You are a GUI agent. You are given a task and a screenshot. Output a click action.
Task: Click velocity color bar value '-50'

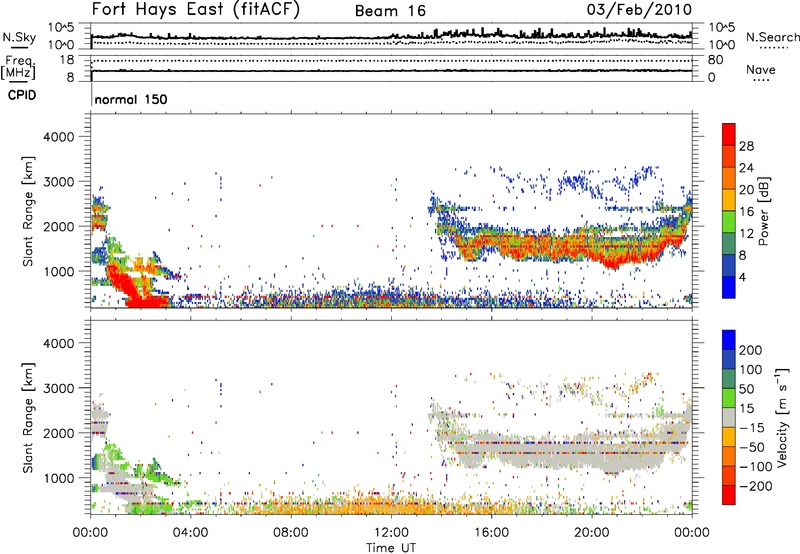tap(752, 447)
